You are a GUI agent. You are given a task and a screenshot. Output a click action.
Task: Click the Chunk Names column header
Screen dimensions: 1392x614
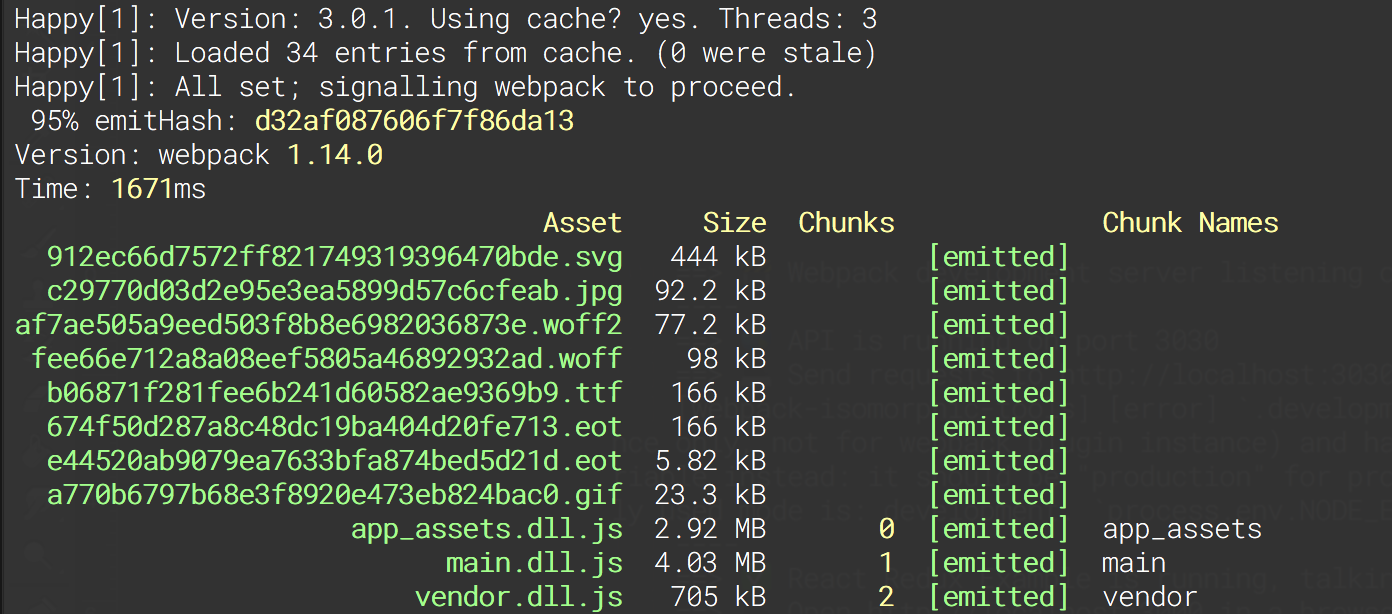pyautogui.click(x=1190, y=223)
